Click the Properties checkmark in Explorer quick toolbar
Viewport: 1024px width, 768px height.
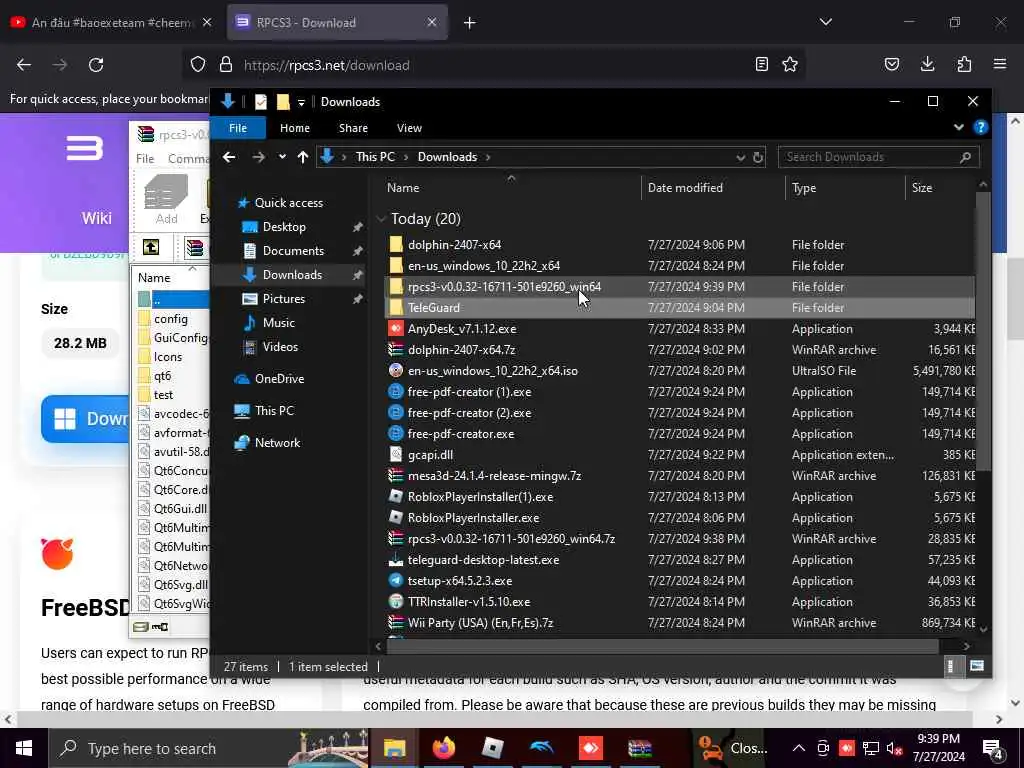(261, 102)
